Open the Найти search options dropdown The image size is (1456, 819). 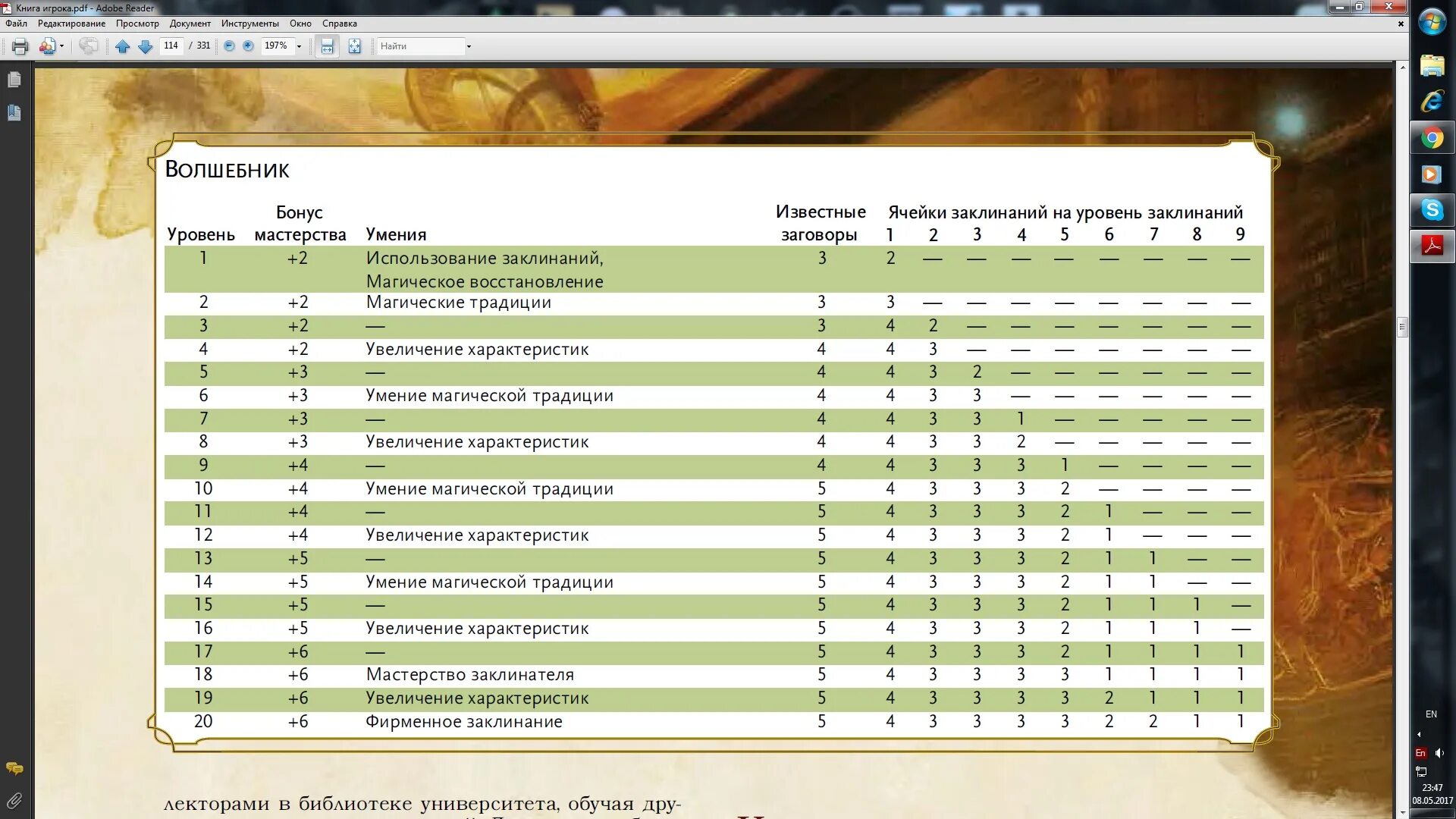point(469,46)
